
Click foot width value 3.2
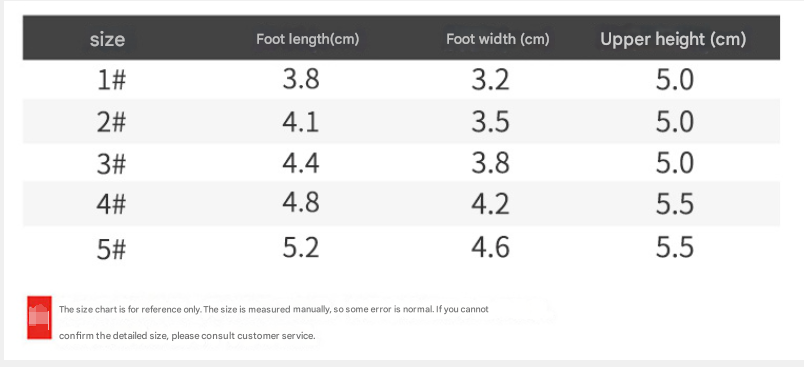click(491, 80)
